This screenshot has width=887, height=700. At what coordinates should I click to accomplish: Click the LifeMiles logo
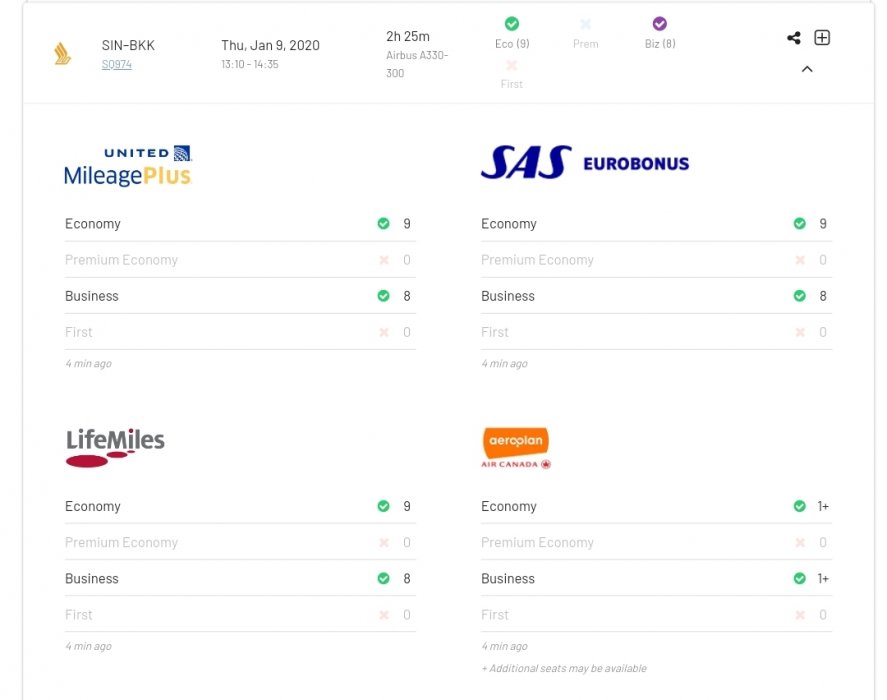coord(115,447)
